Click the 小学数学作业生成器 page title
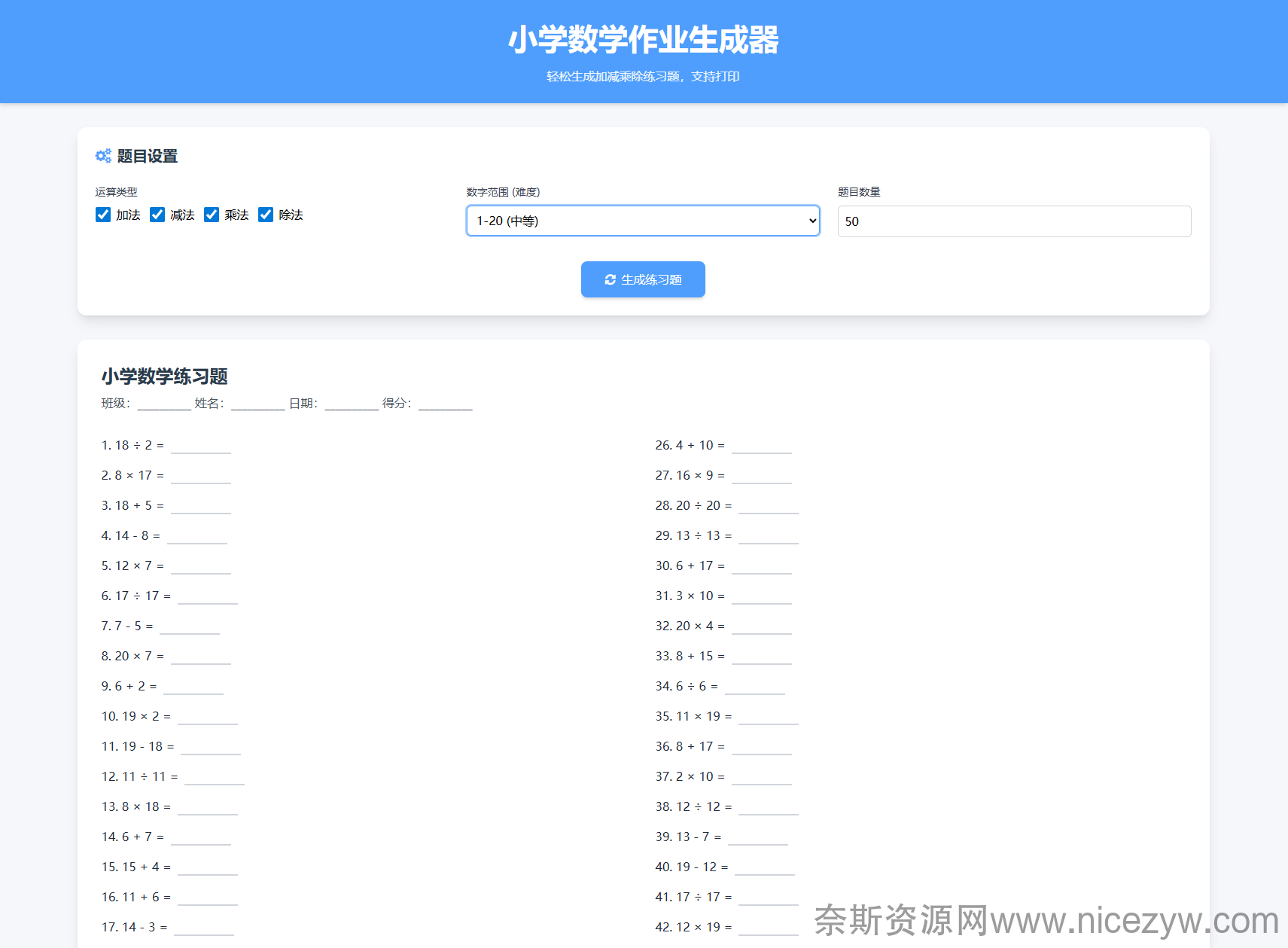The width and height of the screenshot is (1288, 948). point(643,40)
